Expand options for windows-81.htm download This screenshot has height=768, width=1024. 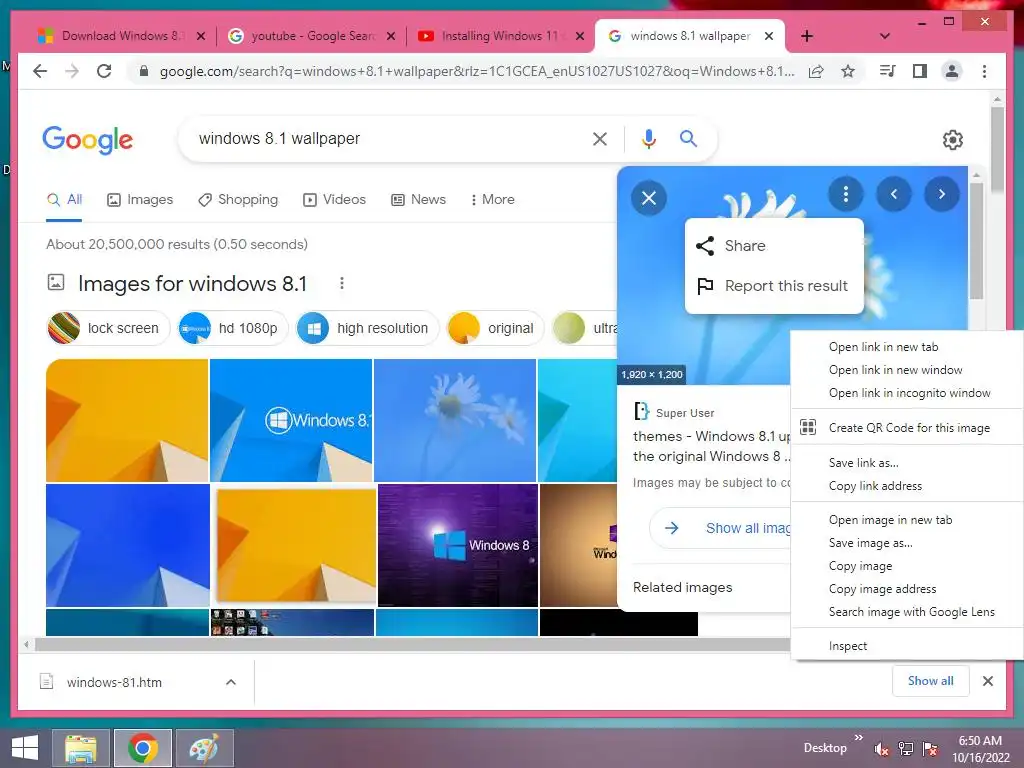point(231,682)
